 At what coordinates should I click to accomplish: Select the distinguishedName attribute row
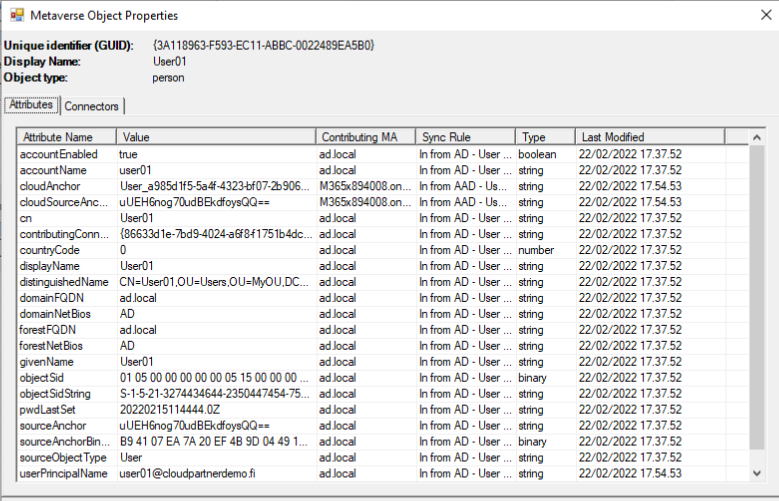(x=63, y=282)
